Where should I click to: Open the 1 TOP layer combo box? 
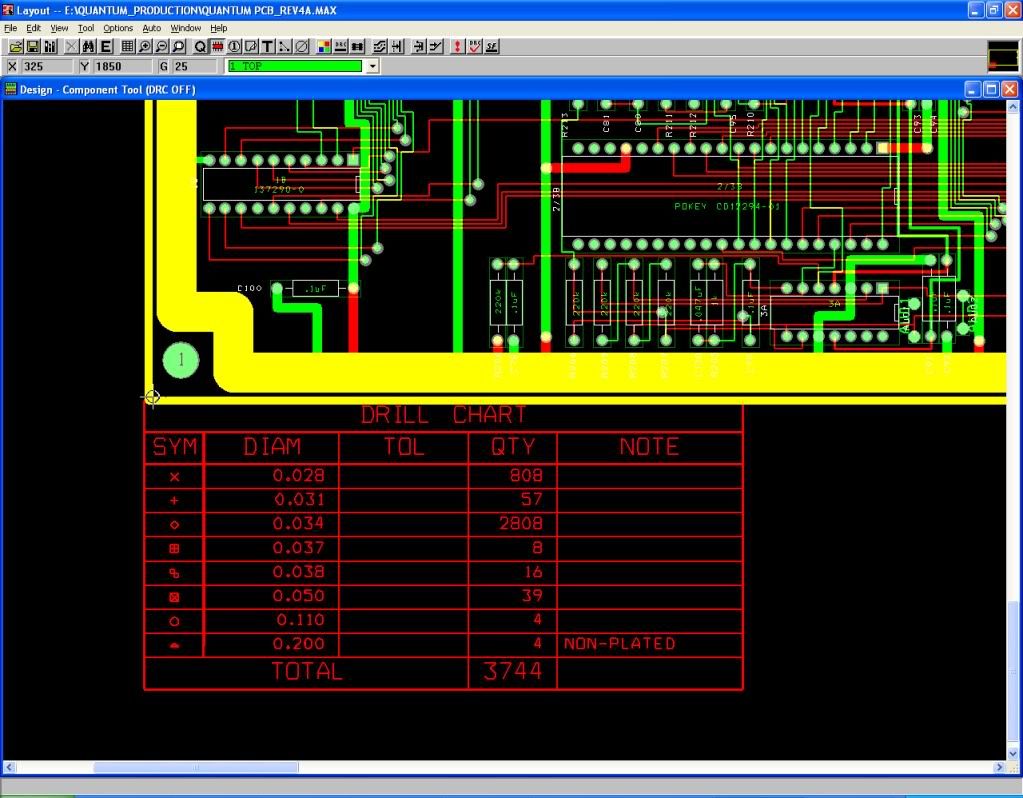pyautogui.click(x=295, y=66)
